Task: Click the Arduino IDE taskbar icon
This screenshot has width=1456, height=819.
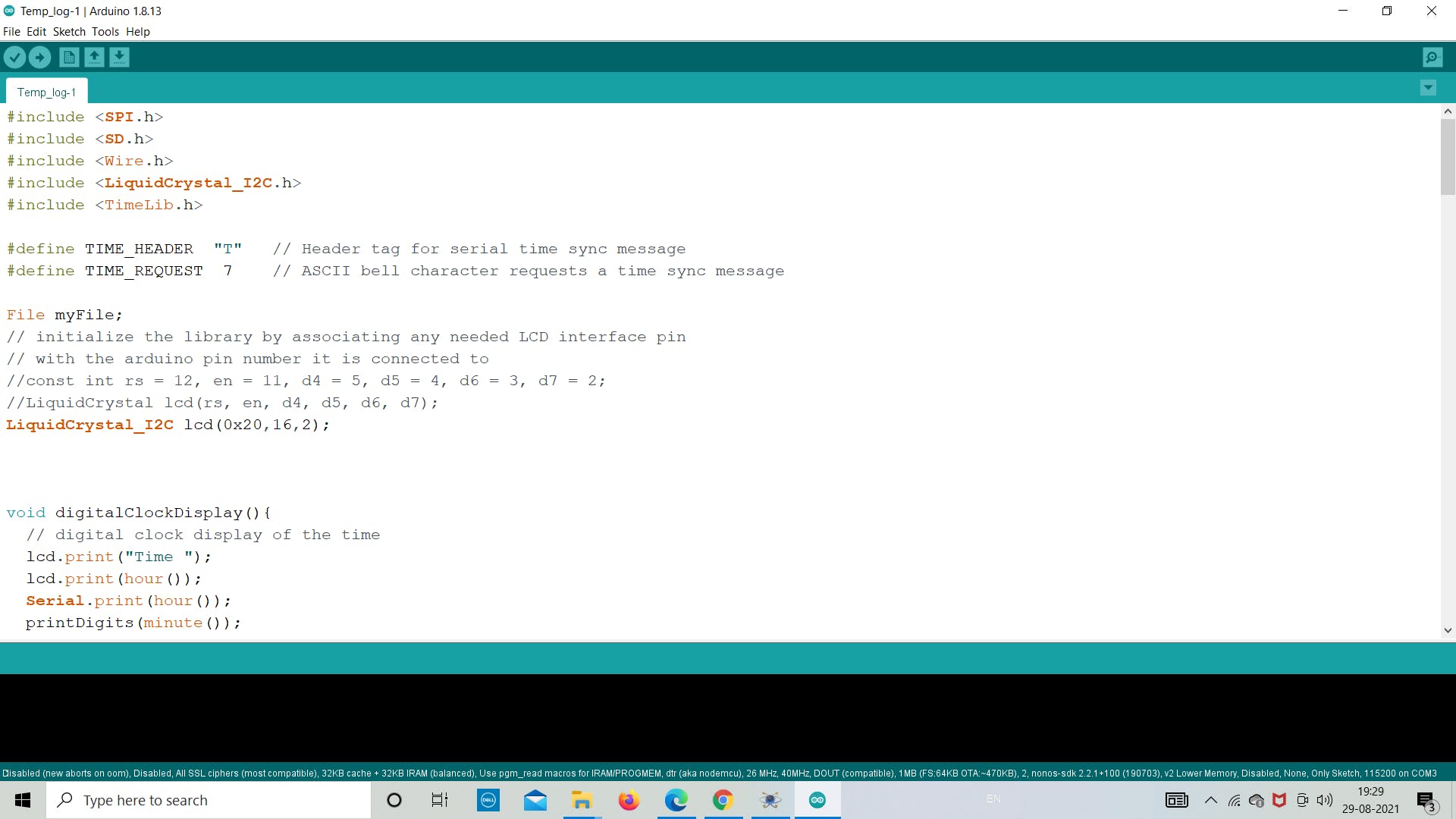Action: click(817, 800)
